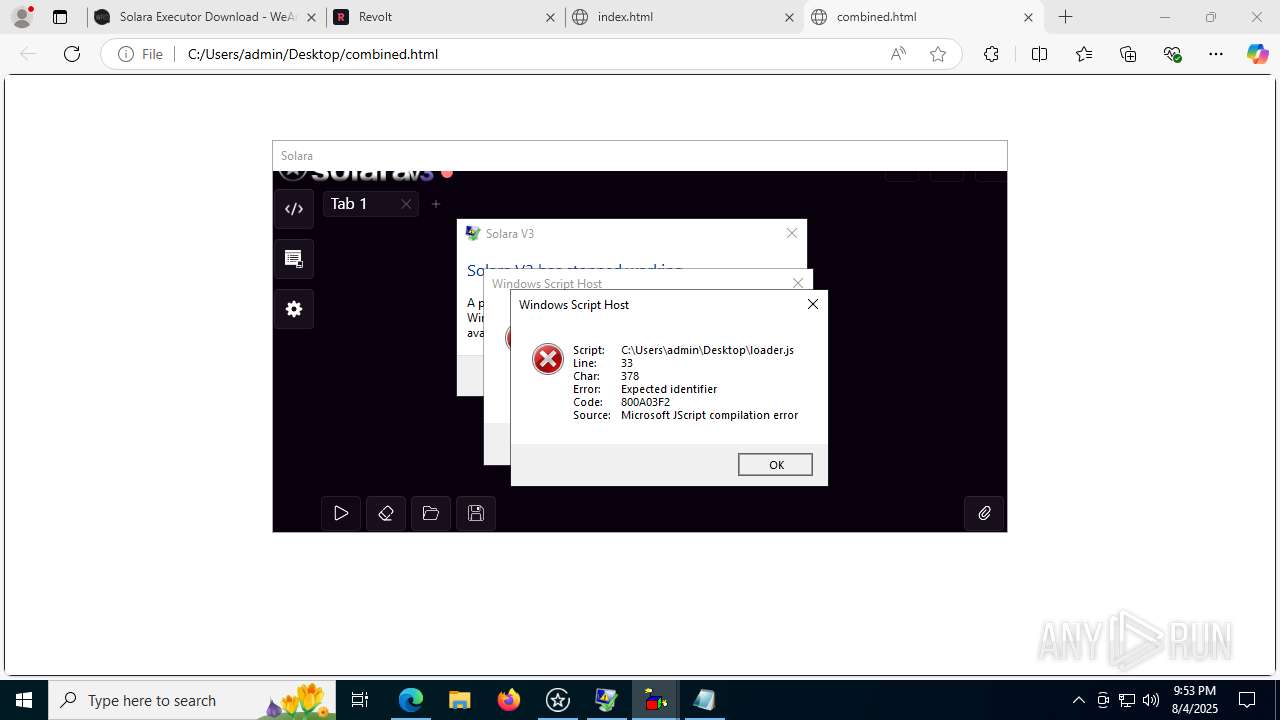The height and width of the screenshot is (720, 1280).
Task: Click the 'Expected identifier' error text
Action: [669, 389]
